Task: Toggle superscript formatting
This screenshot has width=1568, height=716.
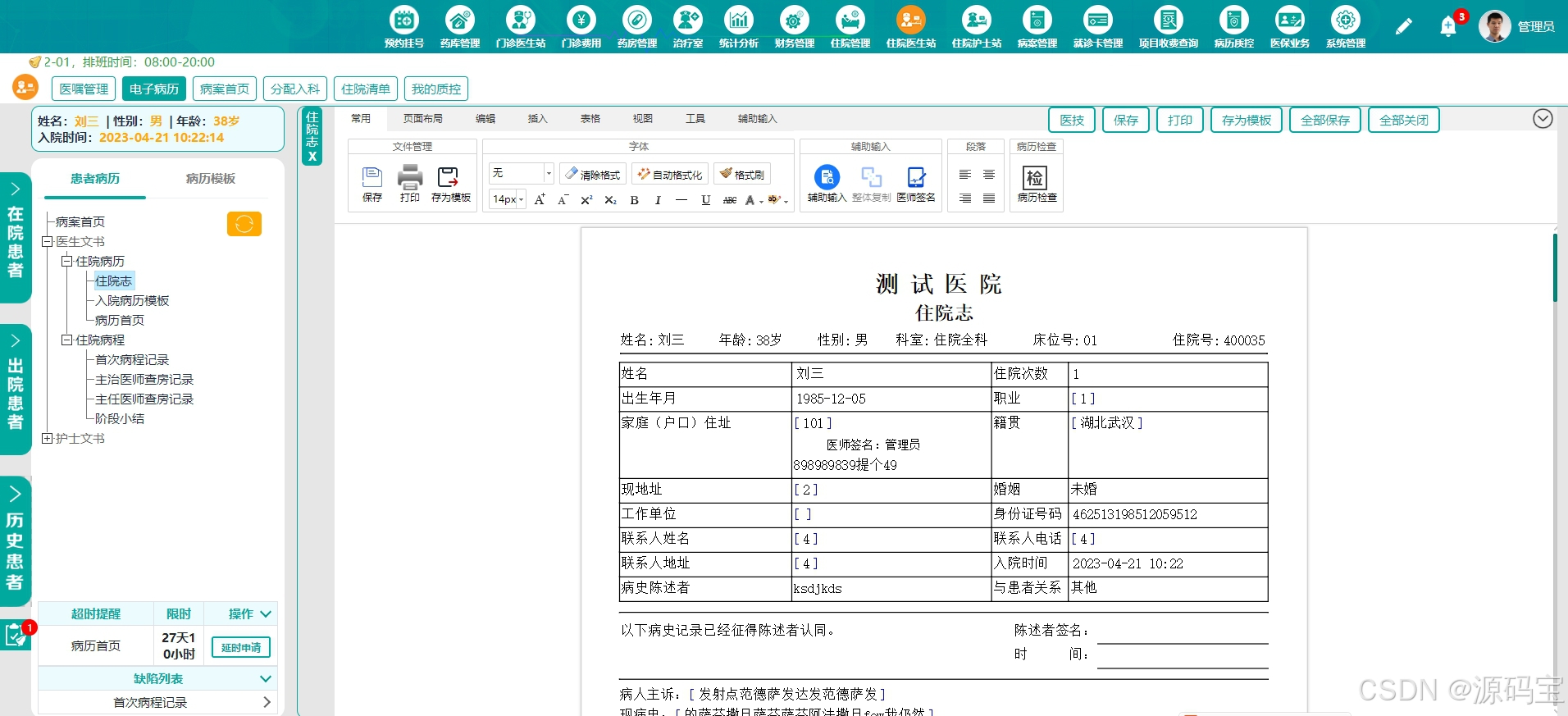Action: (x=586, y=199)
